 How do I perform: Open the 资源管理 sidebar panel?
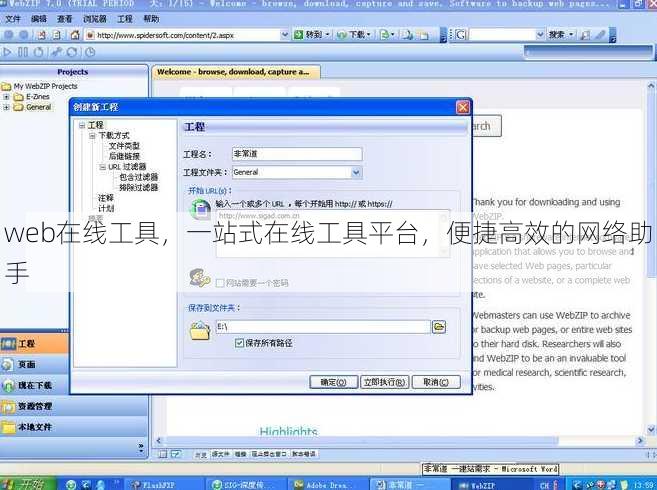click(x=74, y=406)
